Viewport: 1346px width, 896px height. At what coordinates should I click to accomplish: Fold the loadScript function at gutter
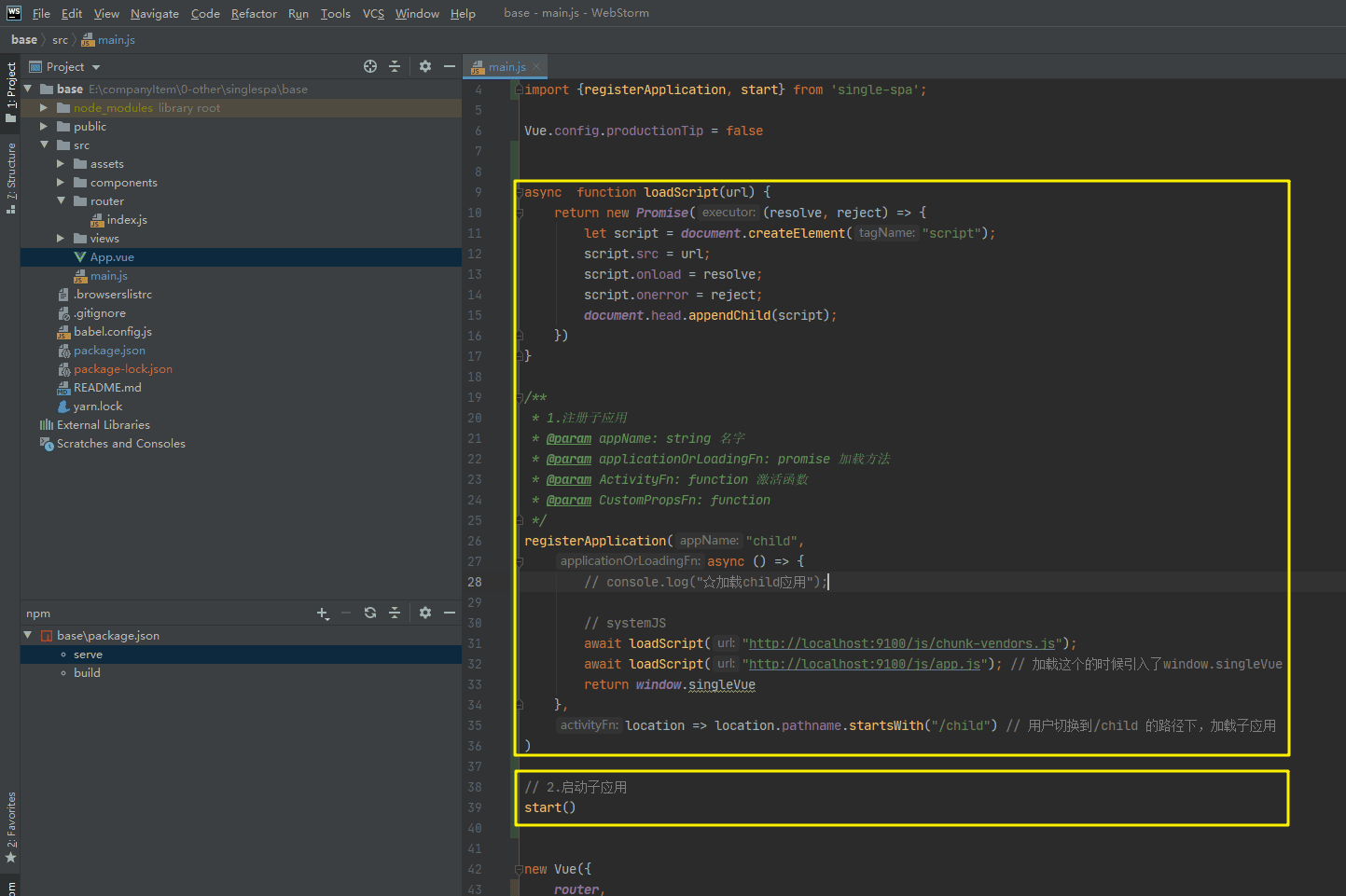click(520, 193)
